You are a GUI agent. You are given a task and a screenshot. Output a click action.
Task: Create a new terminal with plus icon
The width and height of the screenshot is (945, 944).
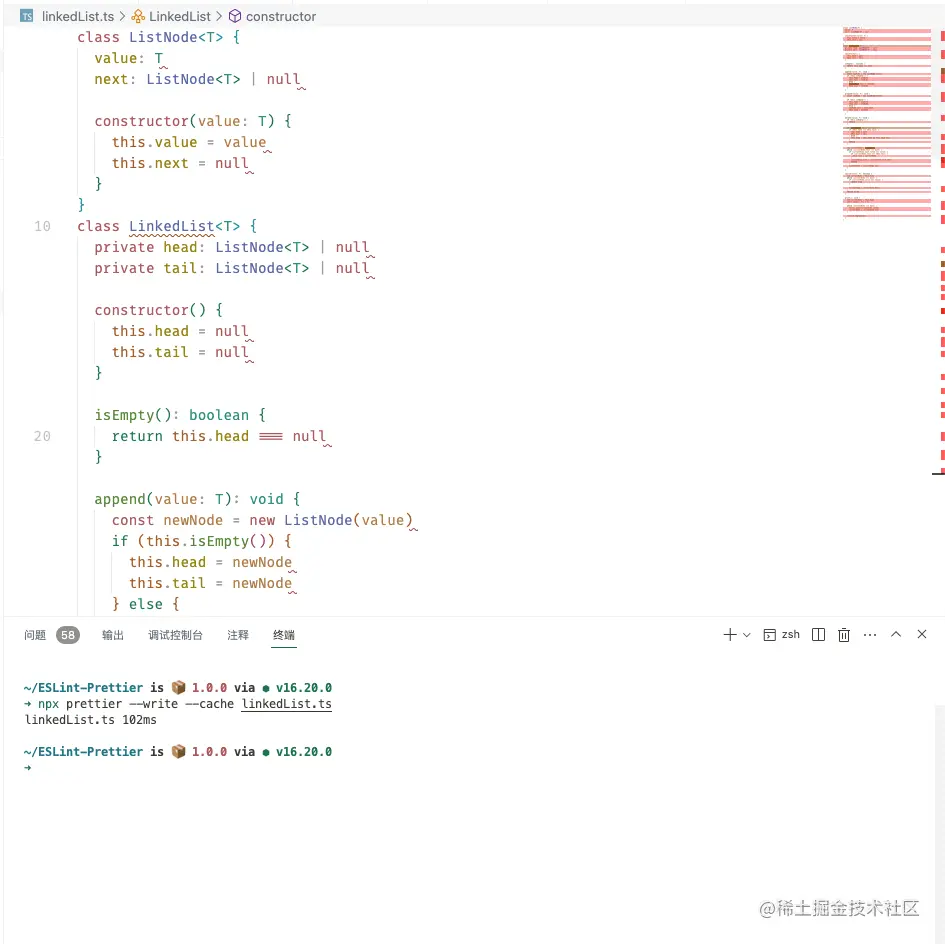[x=730, y=635]
